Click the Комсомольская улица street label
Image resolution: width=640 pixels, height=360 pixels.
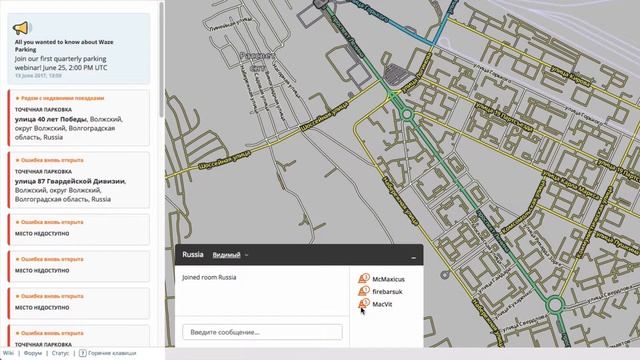[523, 207]
